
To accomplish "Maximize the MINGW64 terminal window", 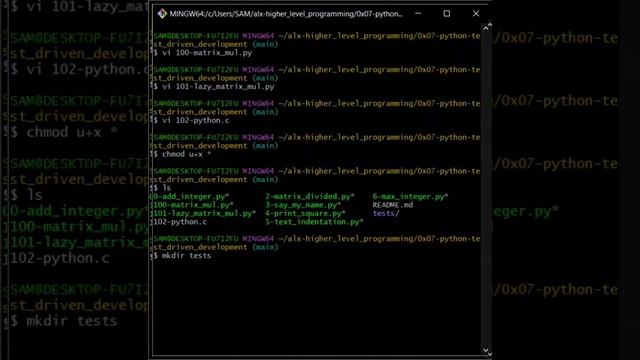I will click(447, 13).
